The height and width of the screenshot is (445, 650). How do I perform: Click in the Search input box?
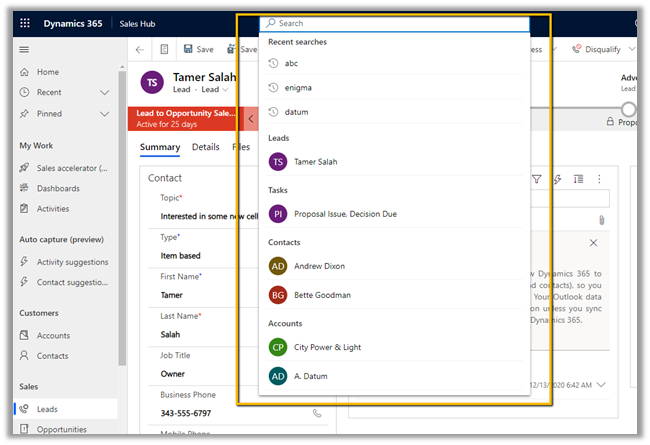(x=394, y=24)
